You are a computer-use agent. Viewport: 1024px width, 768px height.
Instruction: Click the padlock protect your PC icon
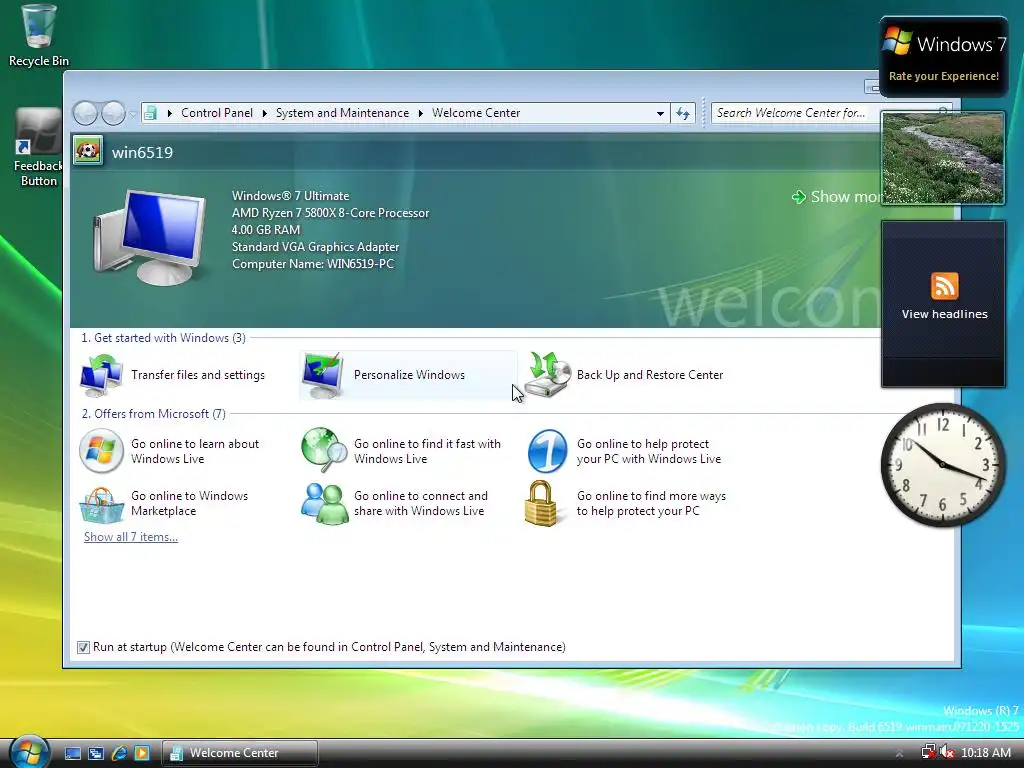tap(541, 503)
